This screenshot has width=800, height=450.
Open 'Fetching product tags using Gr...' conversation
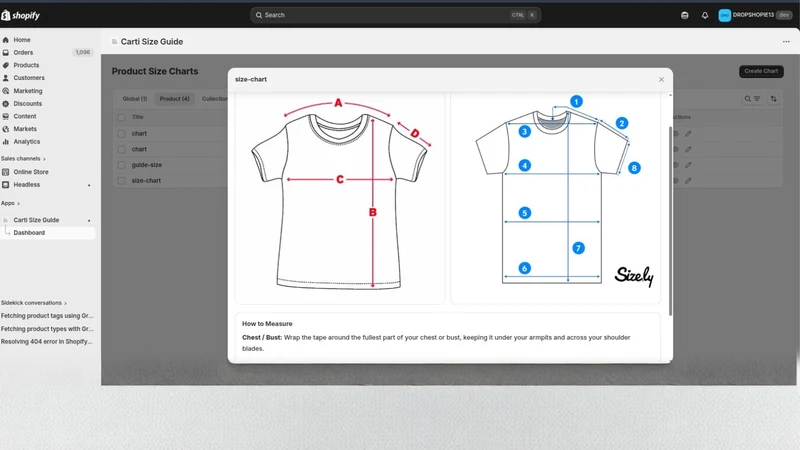[x=47, y=316]
